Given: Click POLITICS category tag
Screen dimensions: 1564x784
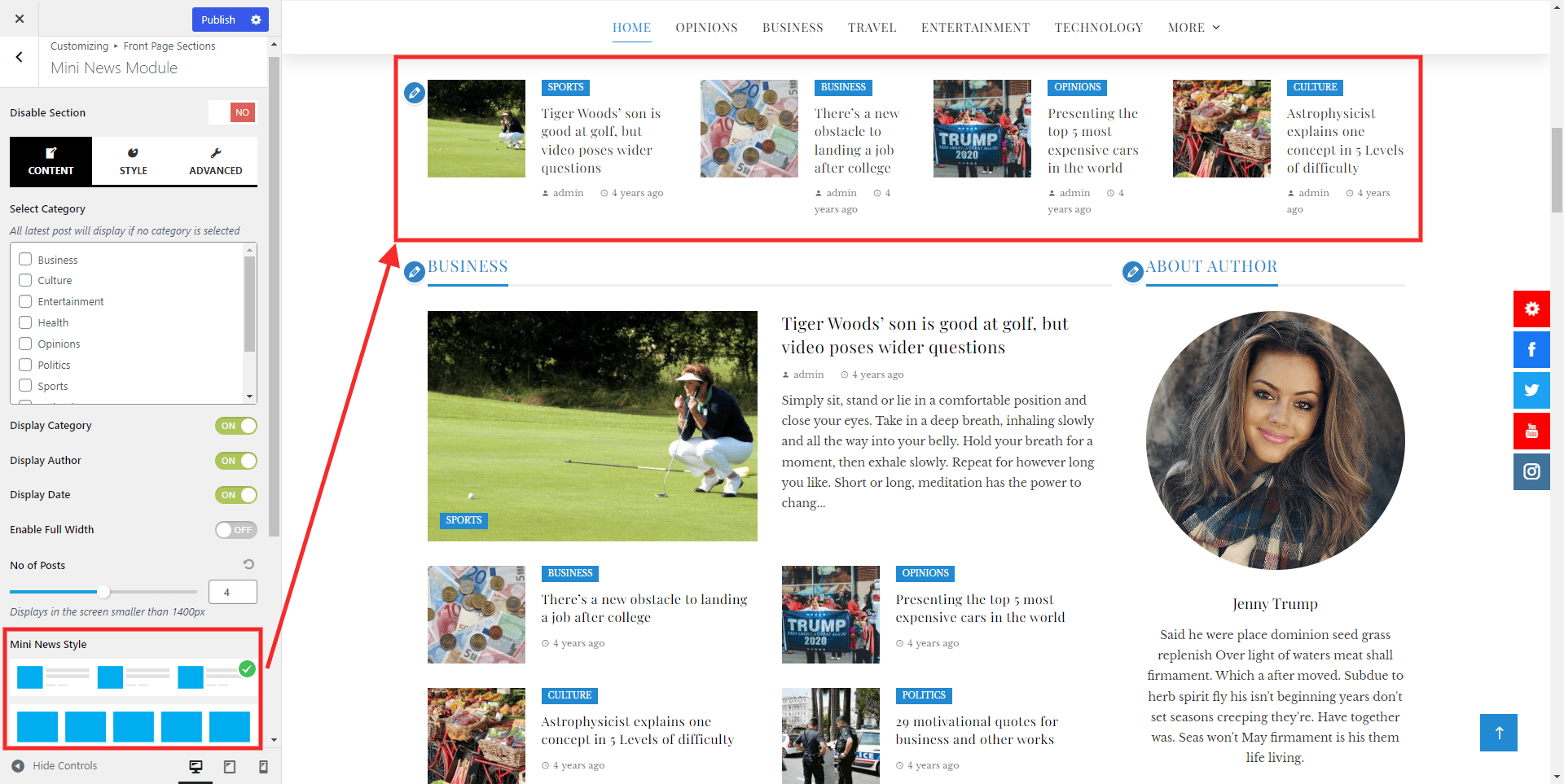Looking at the screenshot, I should tap(924, 695).
